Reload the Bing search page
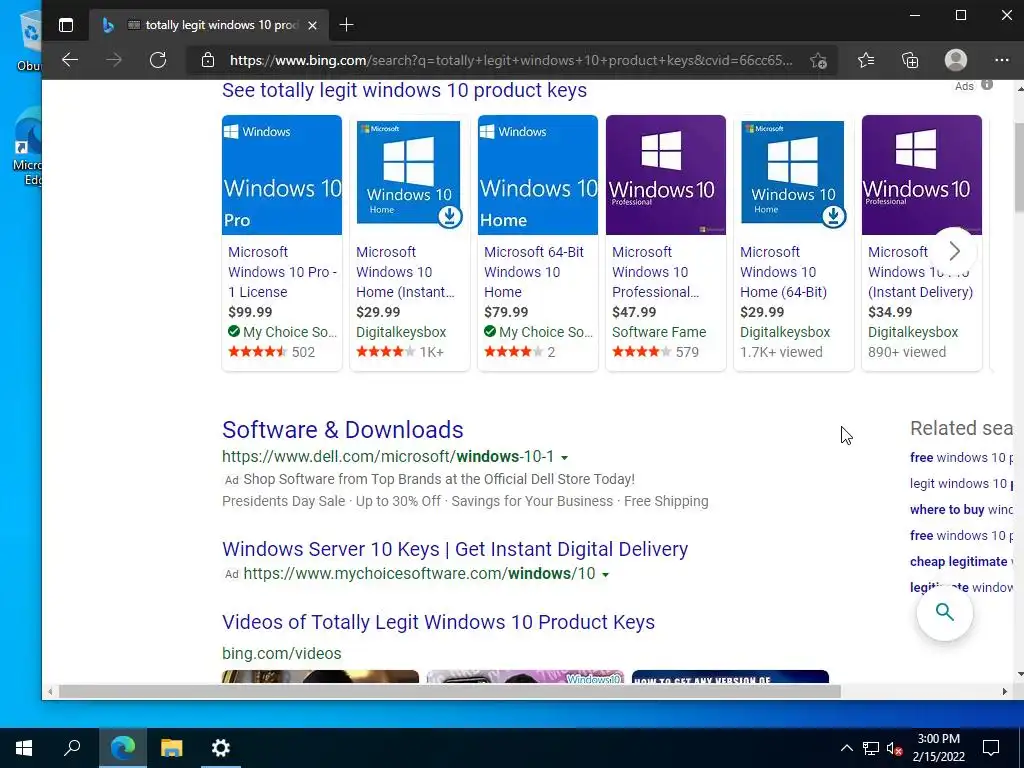 coord(158,60)
